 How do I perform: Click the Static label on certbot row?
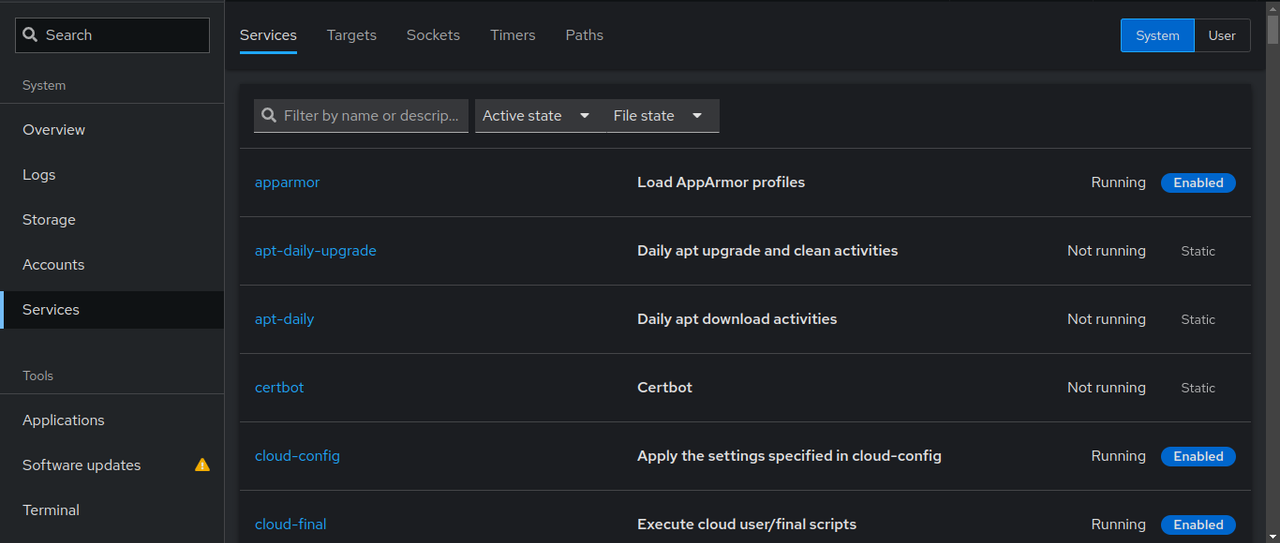click(x=1198, y=387)
